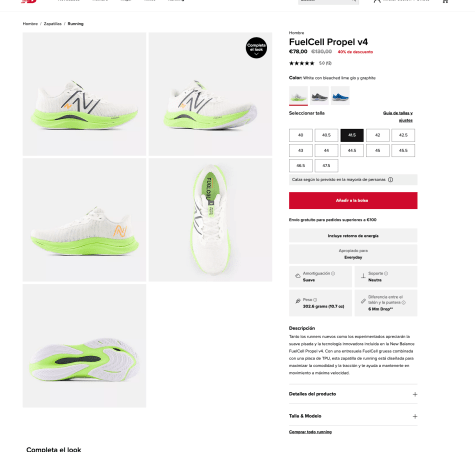
Task: Select size 44.5
Action: coord(352,151)
